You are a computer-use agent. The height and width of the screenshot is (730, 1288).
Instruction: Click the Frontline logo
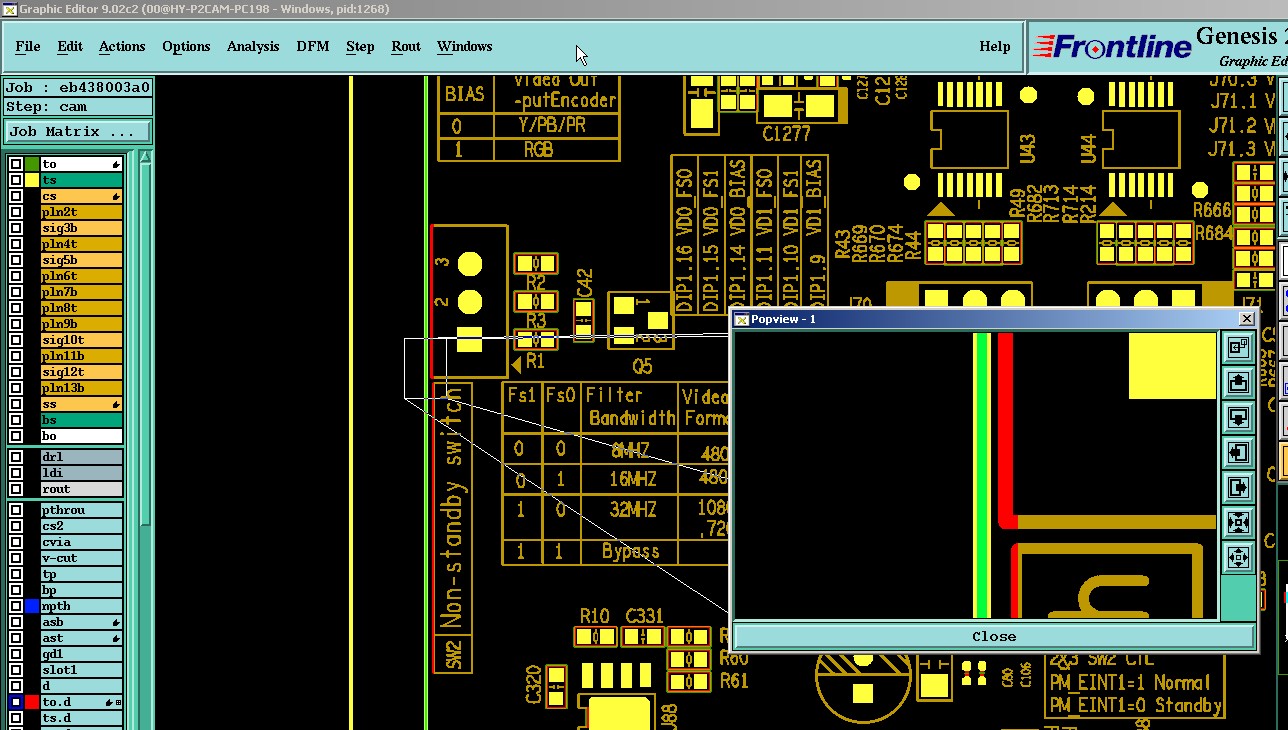pyautogui.click(x=1112, y=46)
